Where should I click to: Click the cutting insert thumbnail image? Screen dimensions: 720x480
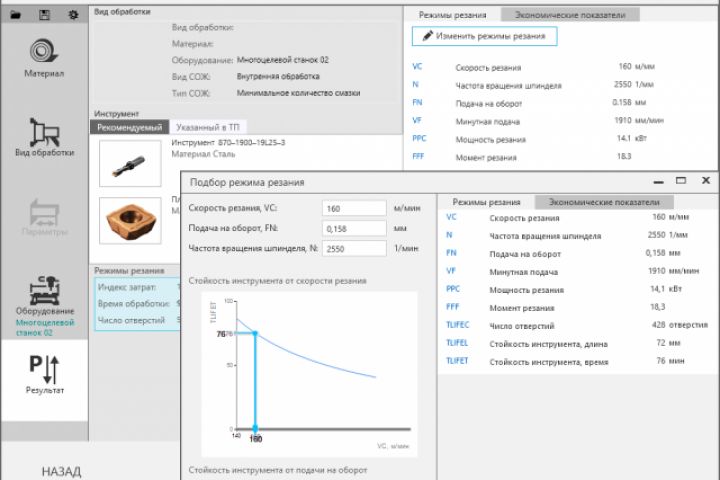click(x=130, y=220)
